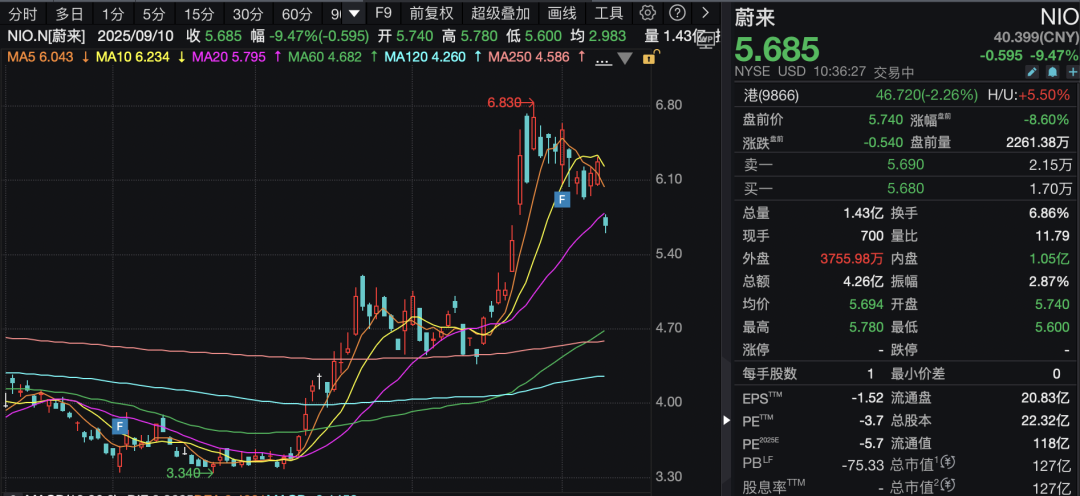The width and height of the screenshot is (1080, 496).
Task: Click the 买一 bid price 5.680
Action: pyautogui.click(x=906, y=188)
